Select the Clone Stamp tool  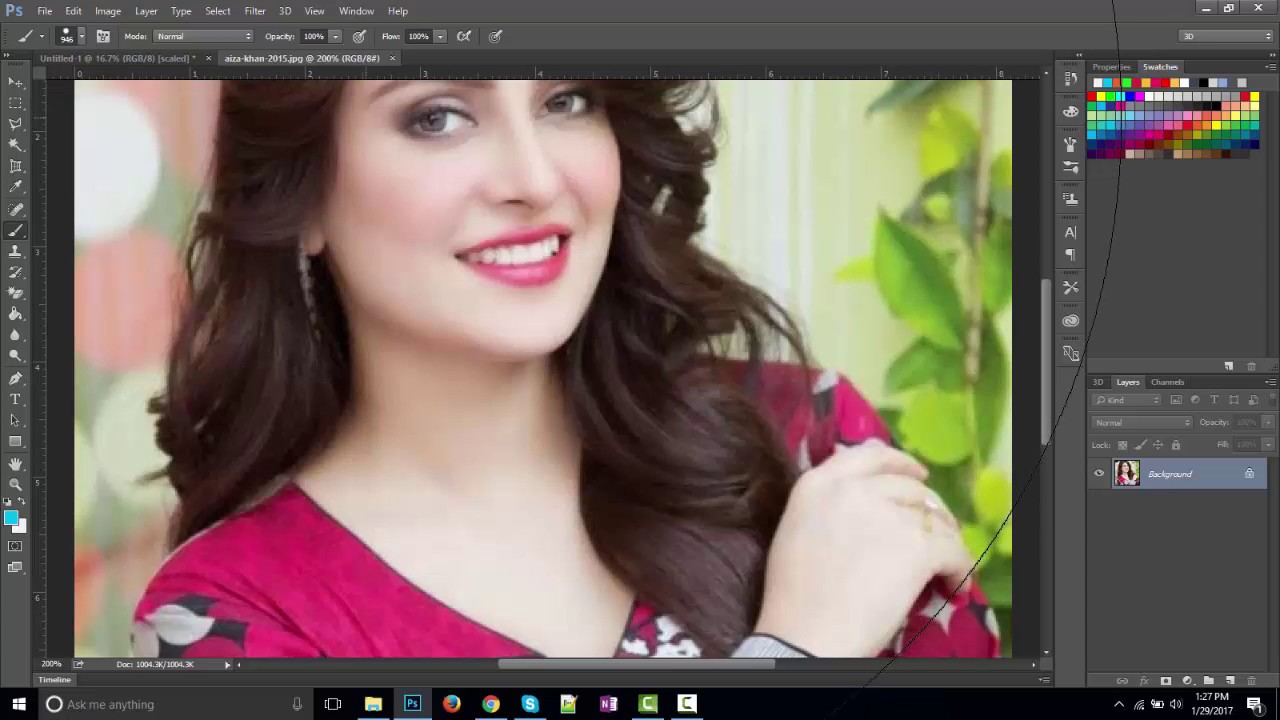click(15, 251)
